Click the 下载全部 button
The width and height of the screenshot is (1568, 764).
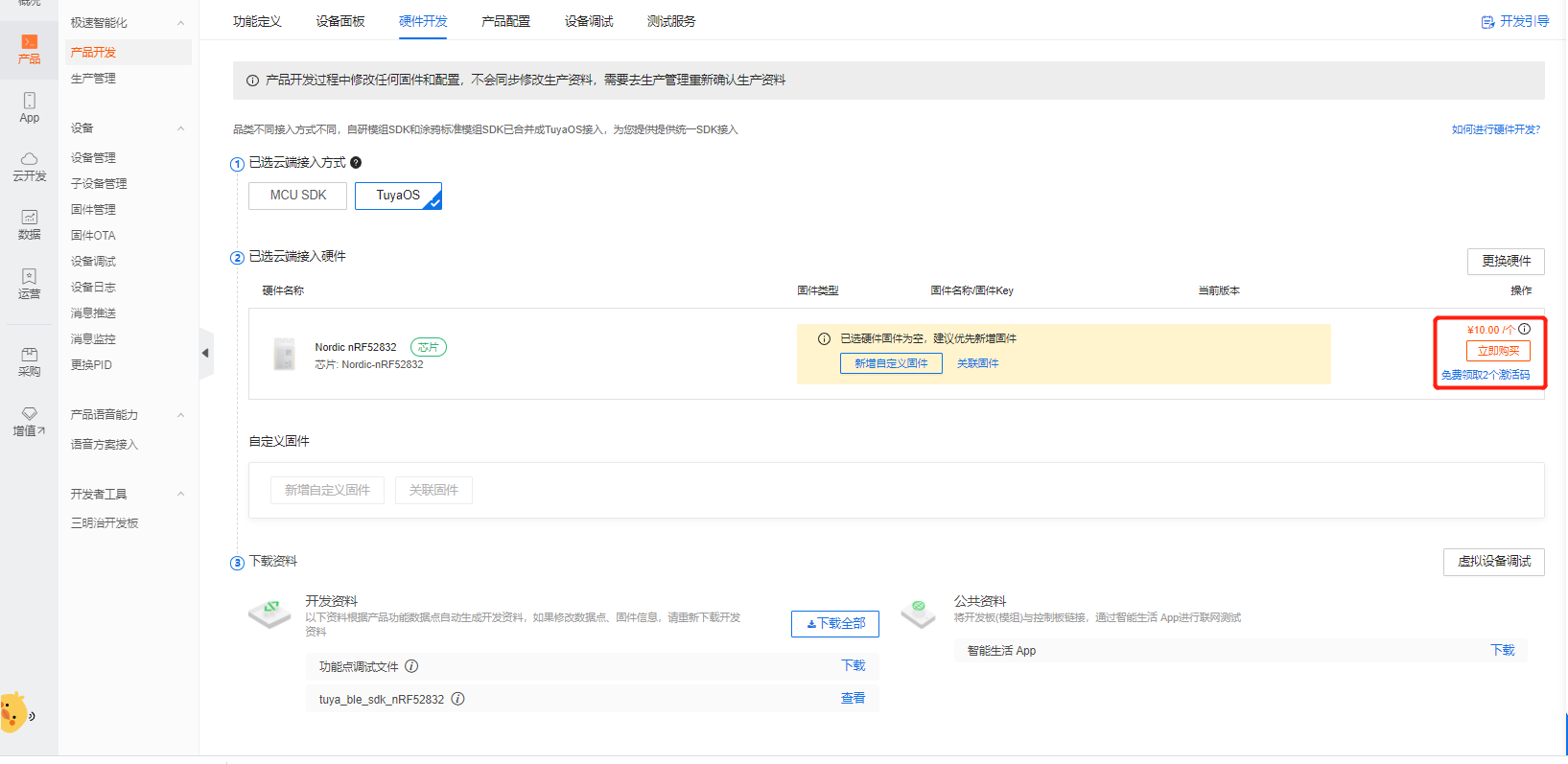tap(835, 624)
